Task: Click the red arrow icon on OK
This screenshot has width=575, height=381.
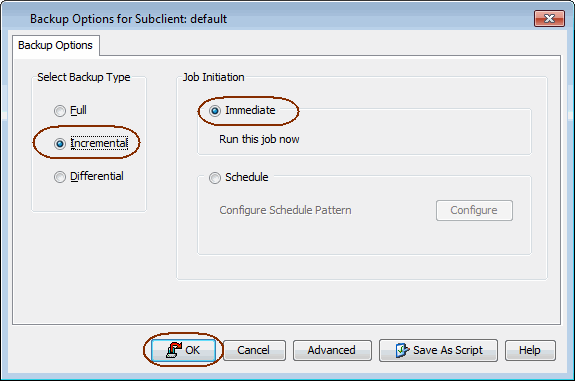Action: 174,349
